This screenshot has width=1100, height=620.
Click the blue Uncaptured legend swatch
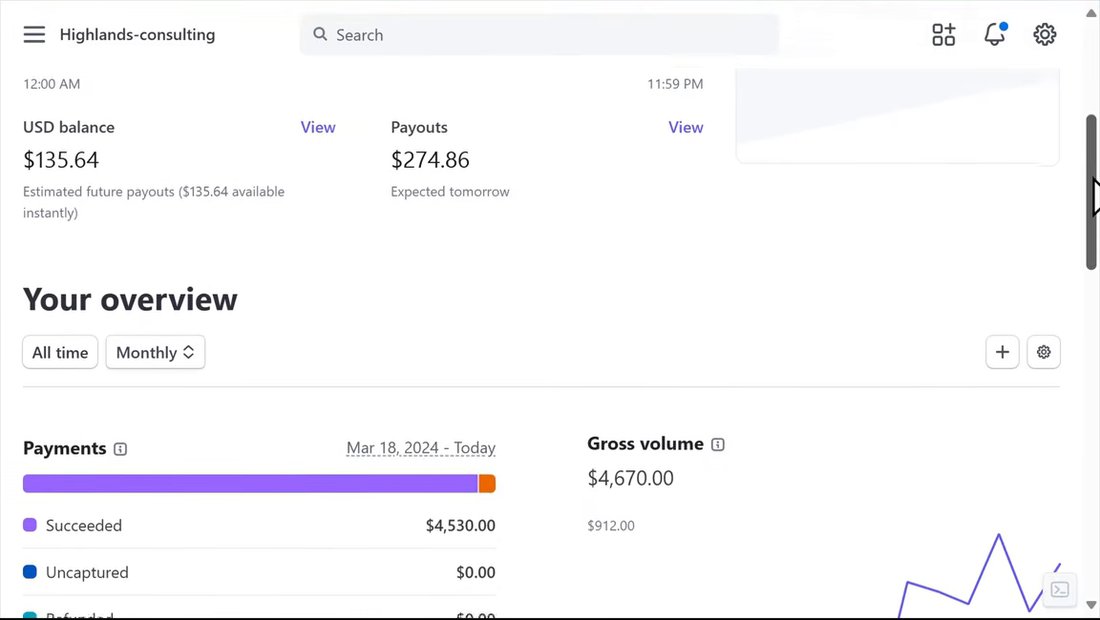click(29, 572)
